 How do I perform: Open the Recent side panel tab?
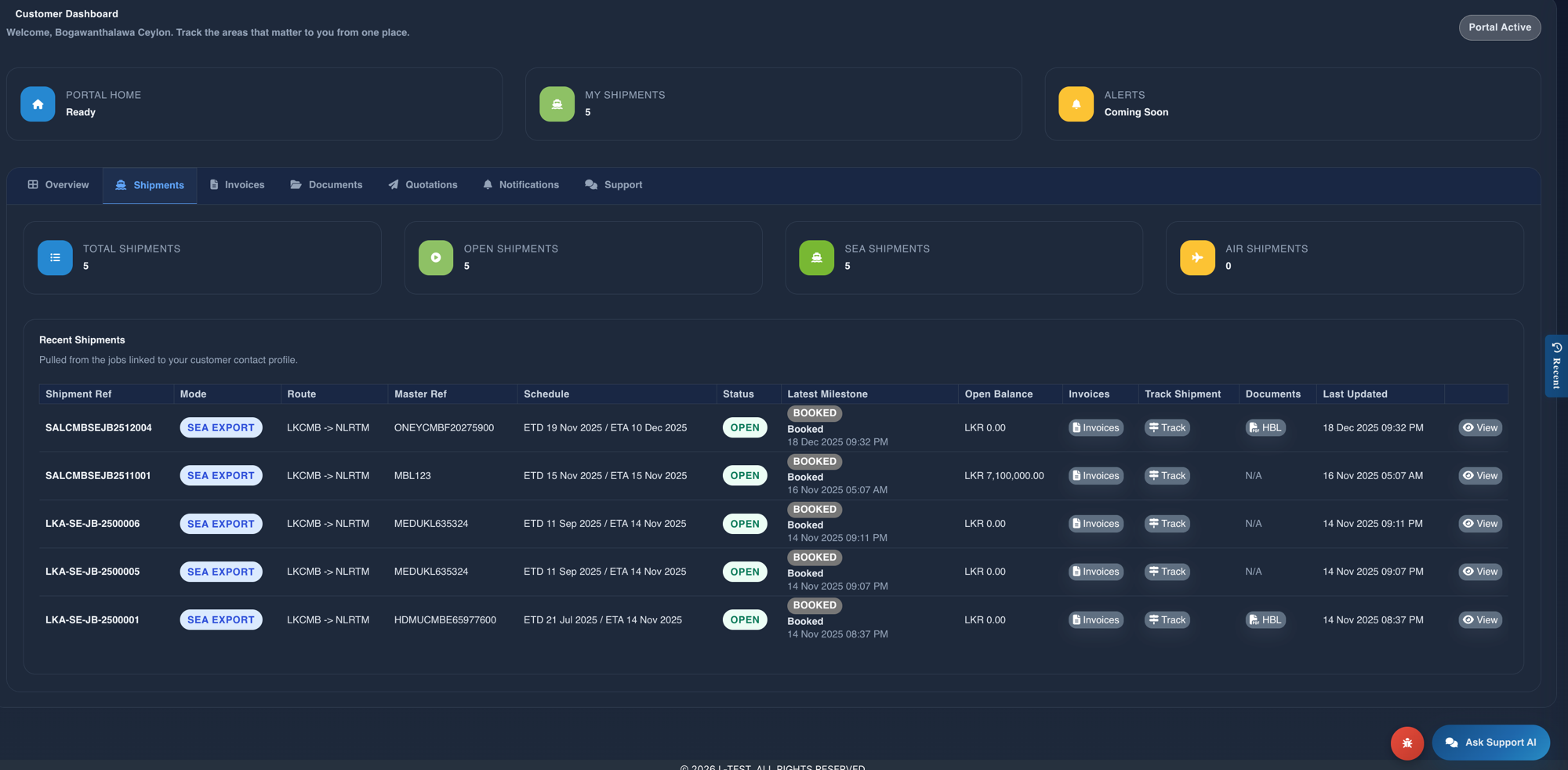[x=1556, y=366]
